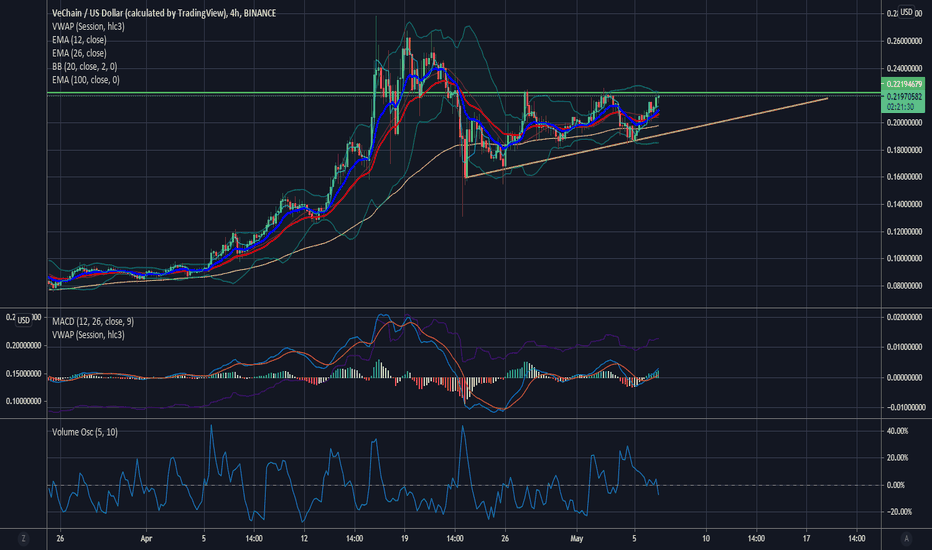Click the May label on the time axis
This screenshot has height=550, width=932.
click(577, 539)
